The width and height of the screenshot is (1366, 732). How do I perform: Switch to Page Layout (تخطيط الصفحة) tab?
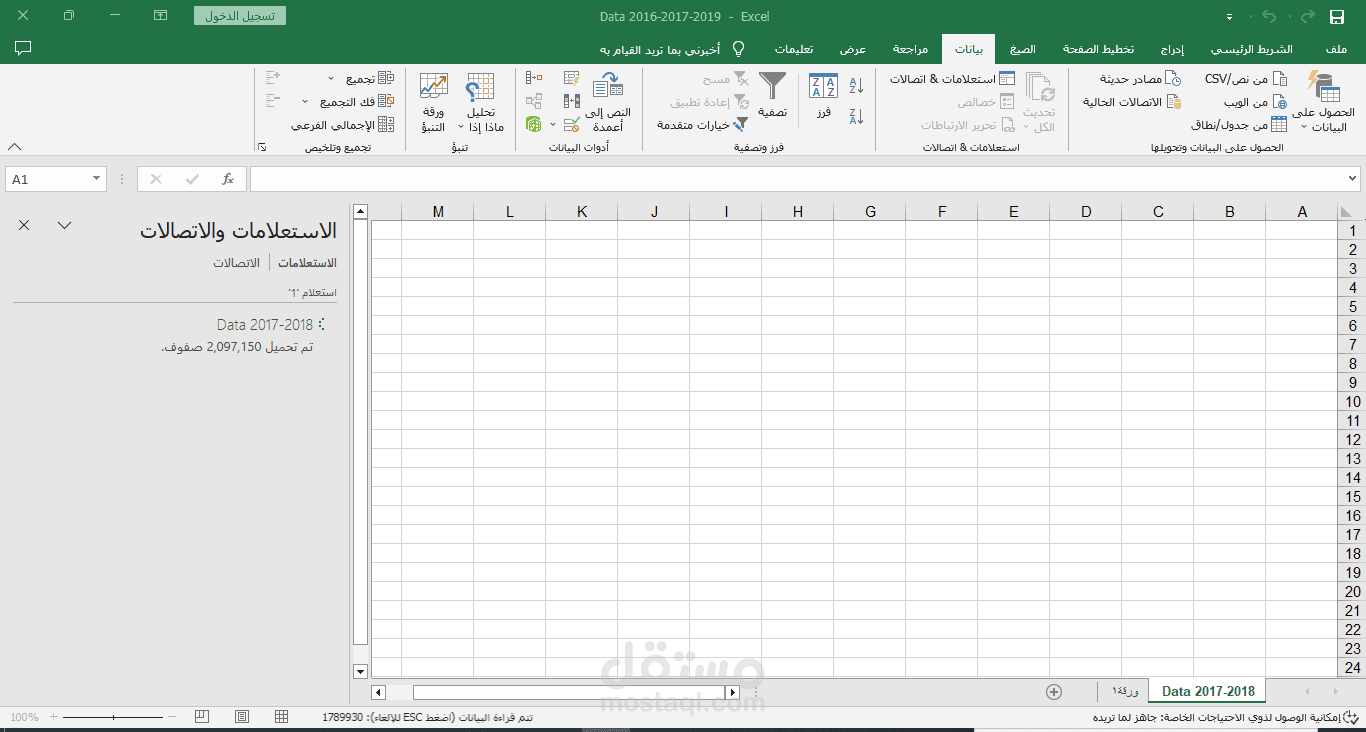point(1098,49)
